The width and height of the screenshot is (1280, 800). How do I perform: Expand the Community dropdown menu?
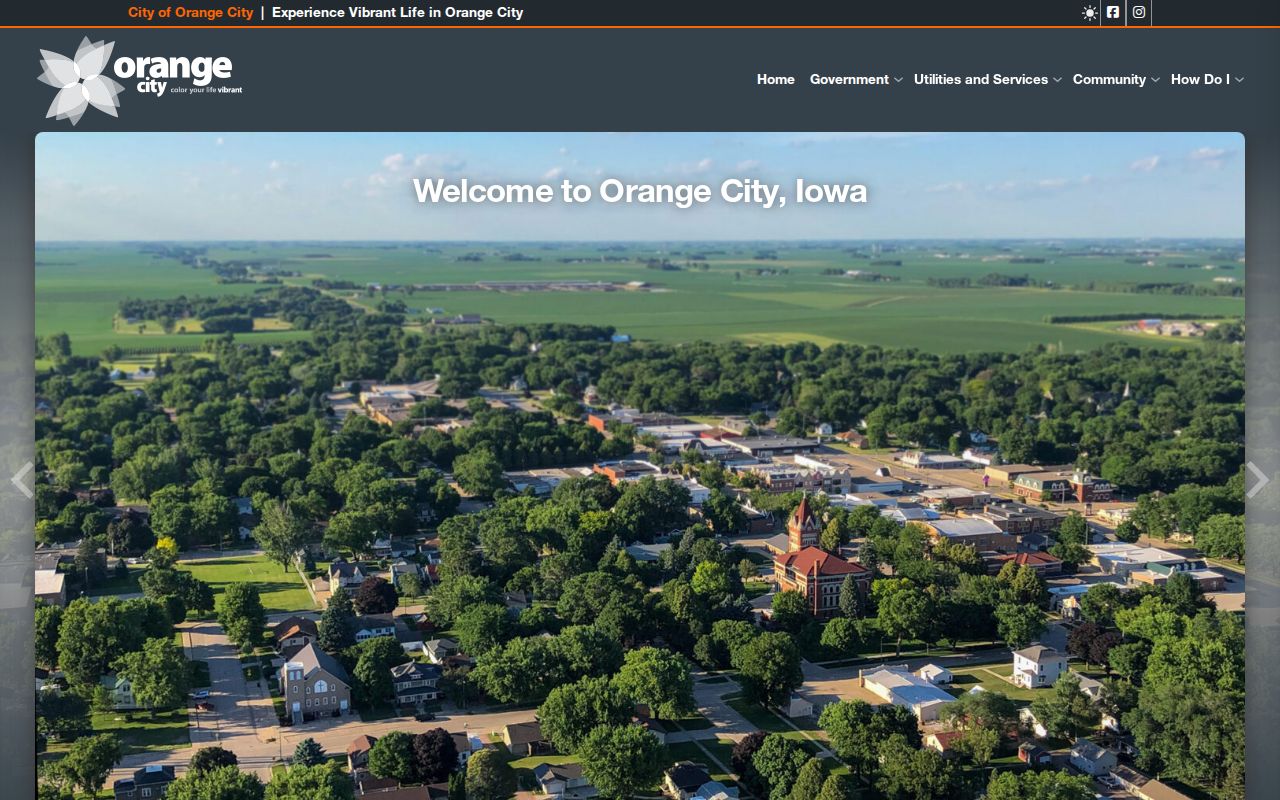(x=1116, y=80)
